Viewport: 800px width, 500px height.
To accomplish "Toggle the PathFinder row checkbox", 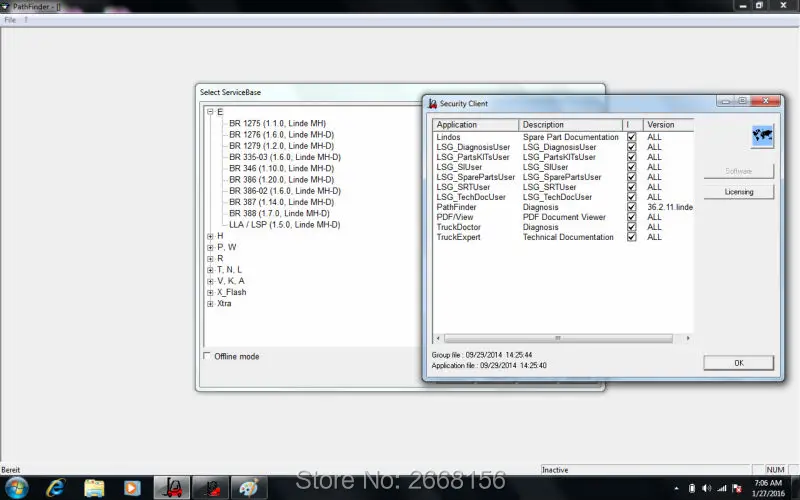I will pos(632,207).
